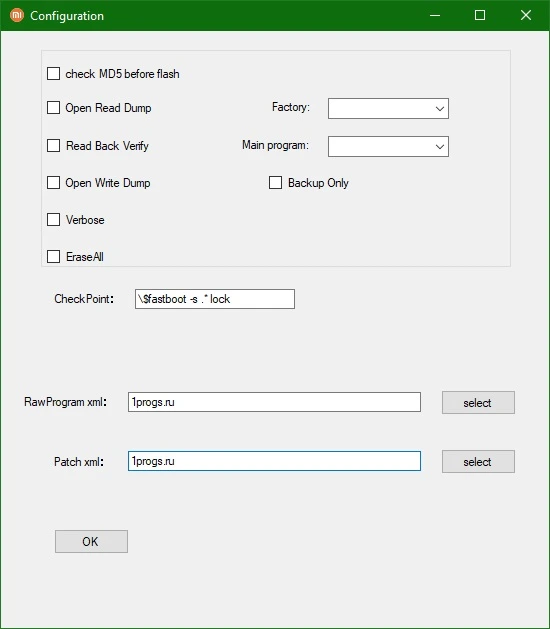
Task: Enable check MD5 before flash checkbox
Action: tap(53, 74)
